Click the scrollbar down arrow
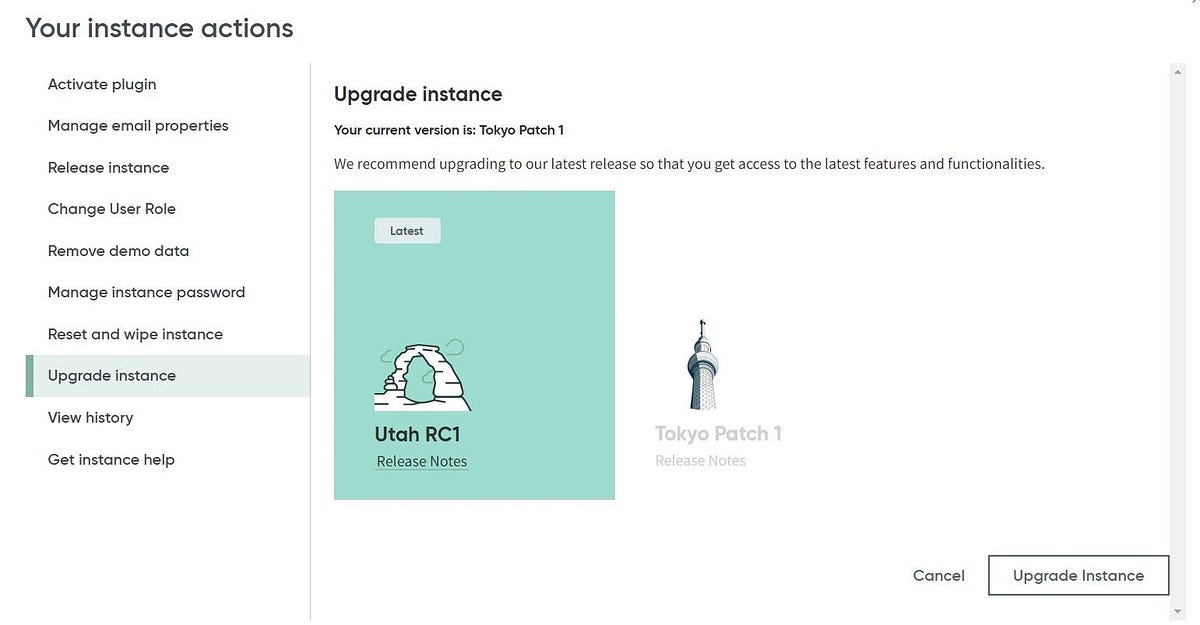The height and width of the screenshot is (625, 1200). [1177, 612]
